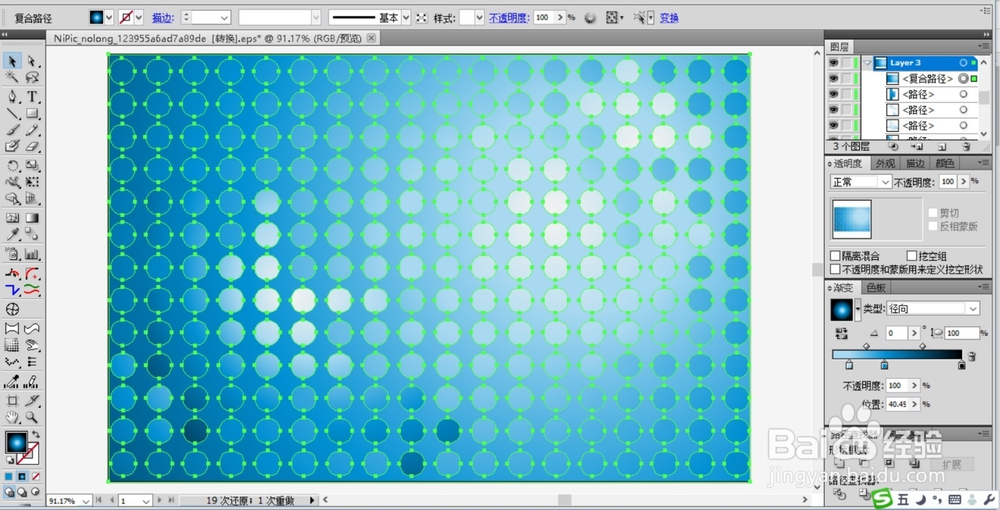Enable the 挖空组 checkbox
This screenshot has height=510, width=1000.
tap(911, 256)
